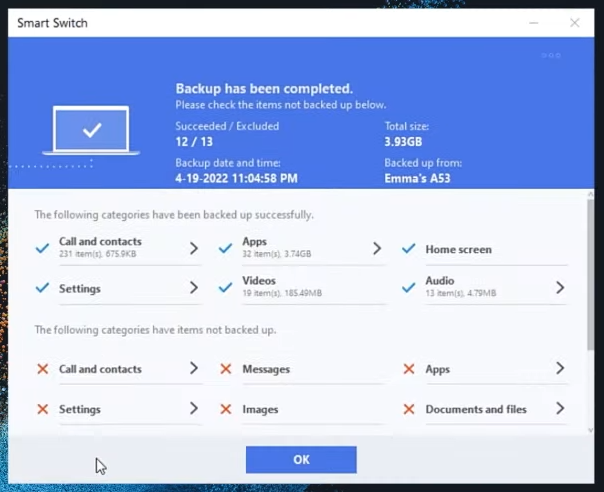The height and width of the screenshot is (492, 604).
Task: Expand backed-up Apps details arrow
Action: (377, 248)
